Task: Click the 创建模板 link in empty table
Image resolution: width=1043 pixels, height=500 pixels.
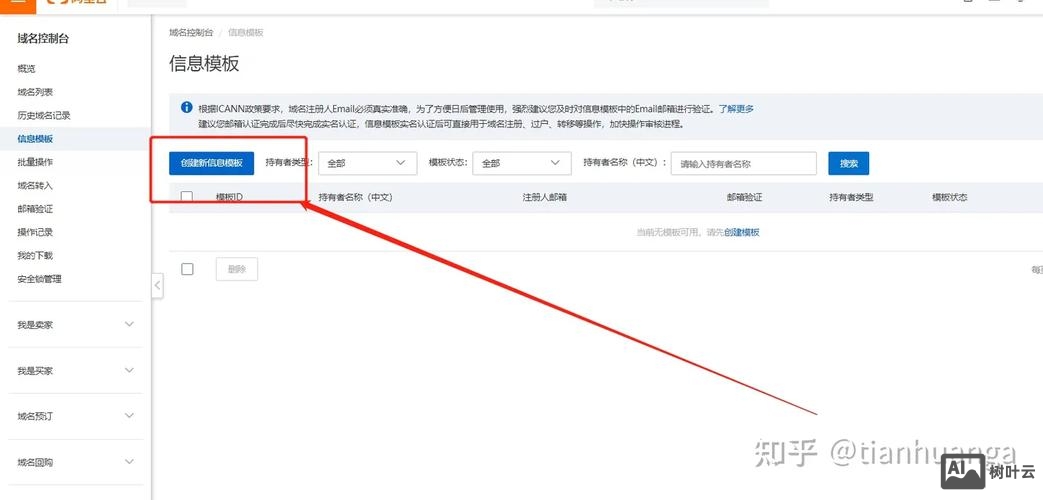Action: tap(742, 232)
